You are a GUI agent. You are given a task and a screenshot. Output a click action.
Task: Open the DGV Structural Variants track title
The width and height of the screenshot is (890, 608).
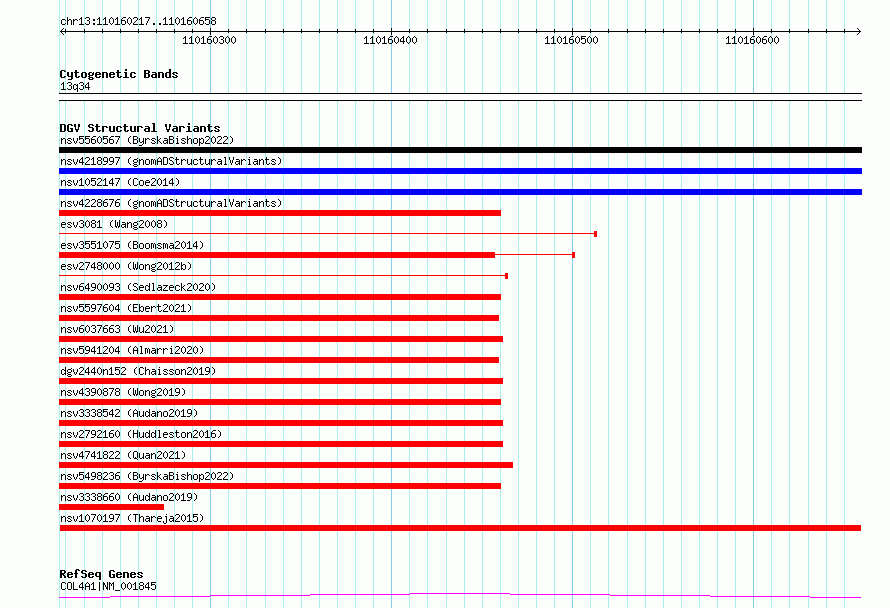click(x=140, y=128)
